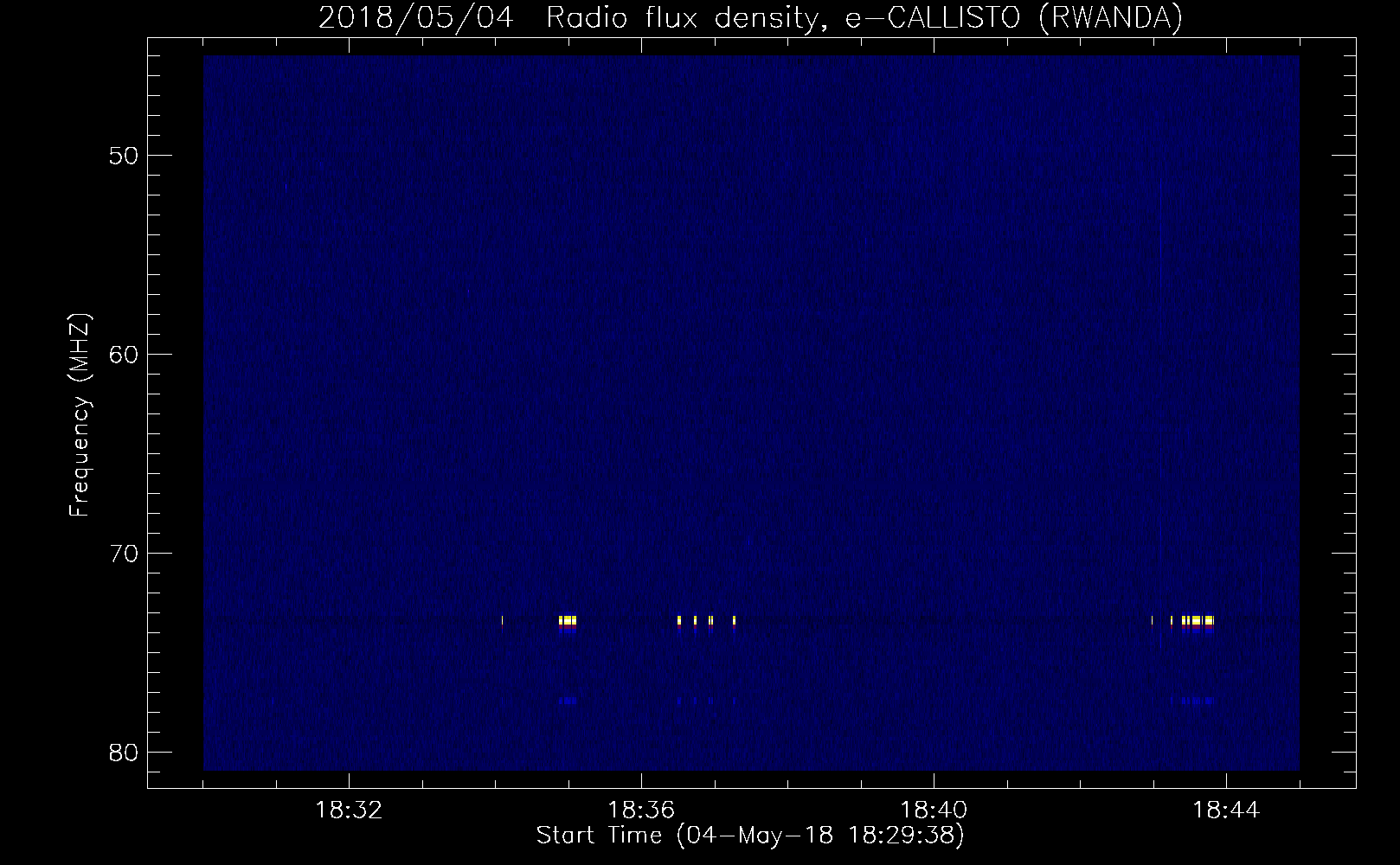Click the 18:44 time tick label
The width and height of the screenshot is (1400, 865).
click(x=1226, y=811)
